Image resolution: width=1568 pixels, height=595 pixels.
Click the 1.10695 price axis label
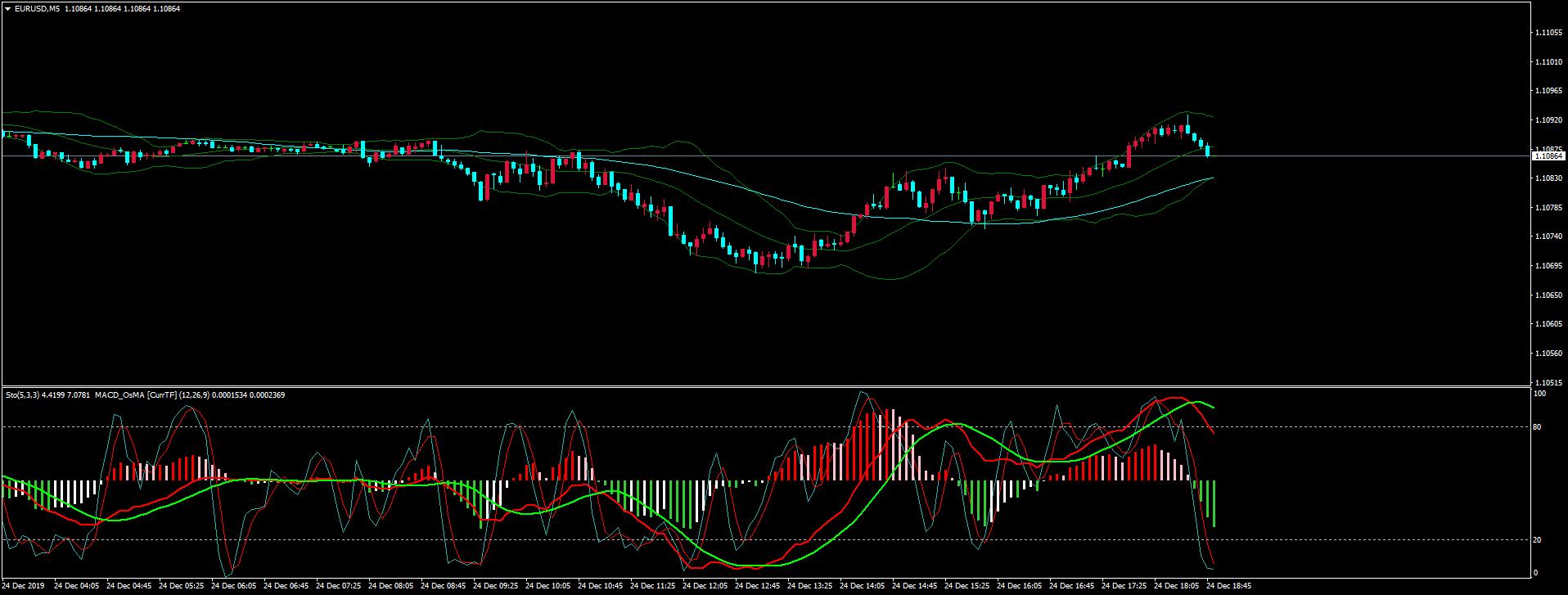1549,266
